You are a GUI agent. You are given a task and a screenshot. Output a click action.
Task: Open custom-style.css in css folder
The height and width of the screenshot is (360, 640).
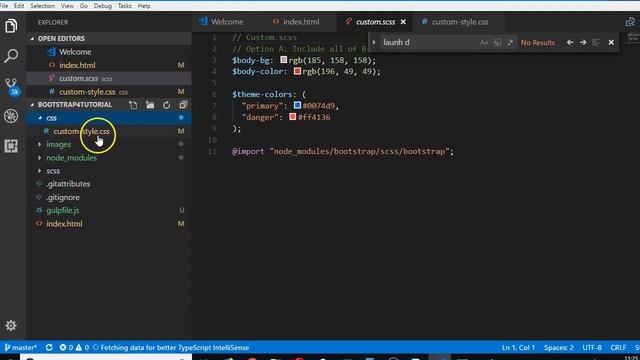coord(108,131)
